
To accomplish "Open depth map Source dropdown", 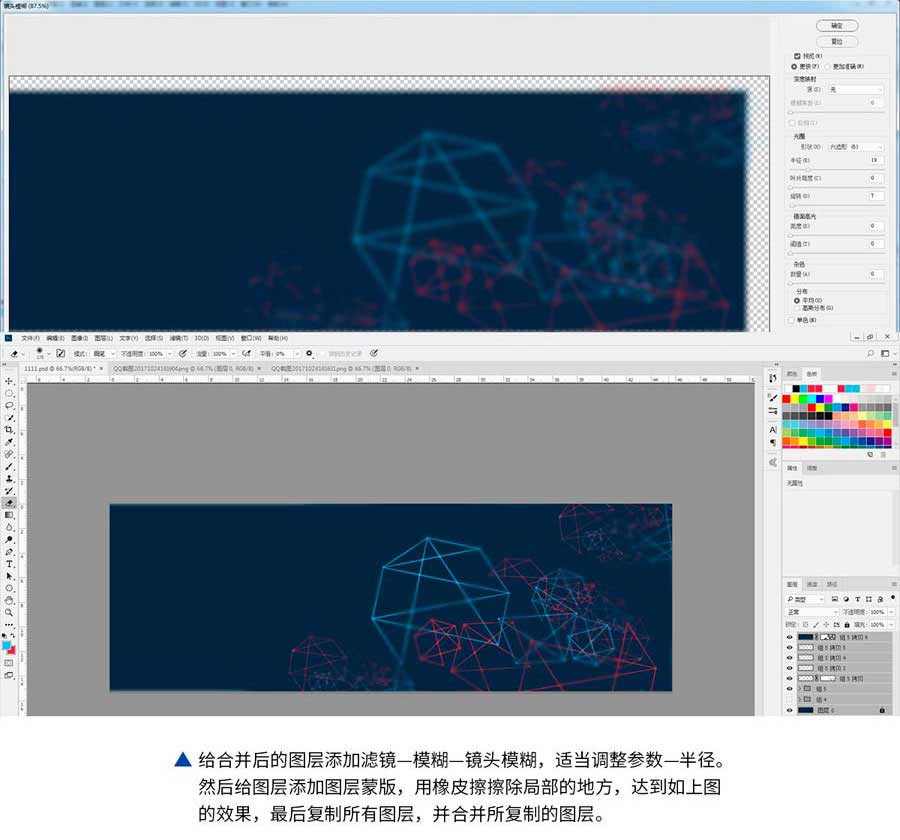I will [855, 90].
